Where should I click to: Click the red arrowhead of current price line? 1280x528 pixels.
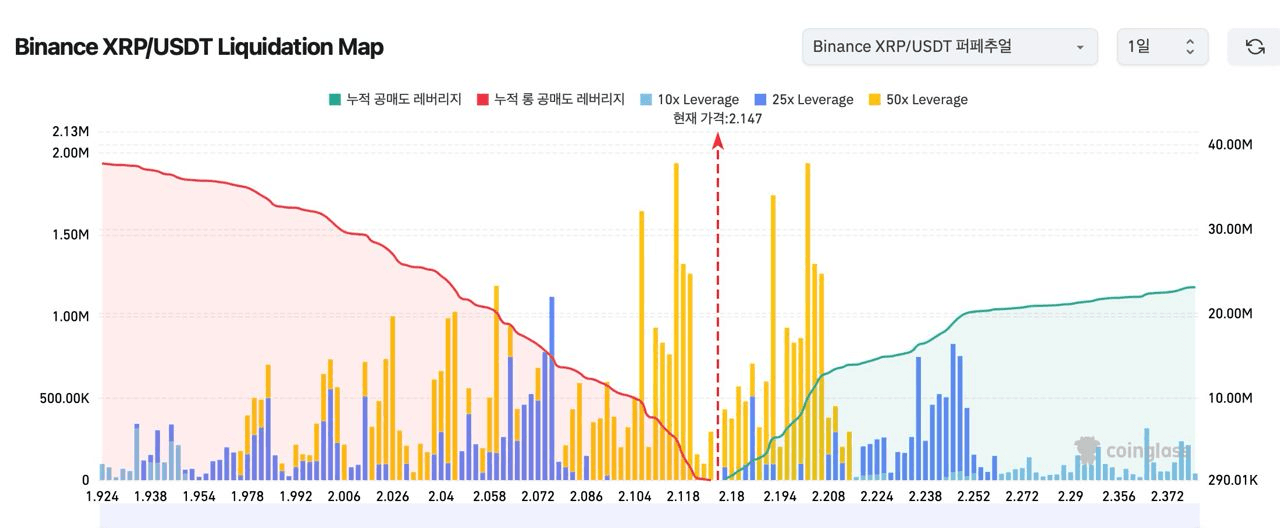[x=717, y=140]
